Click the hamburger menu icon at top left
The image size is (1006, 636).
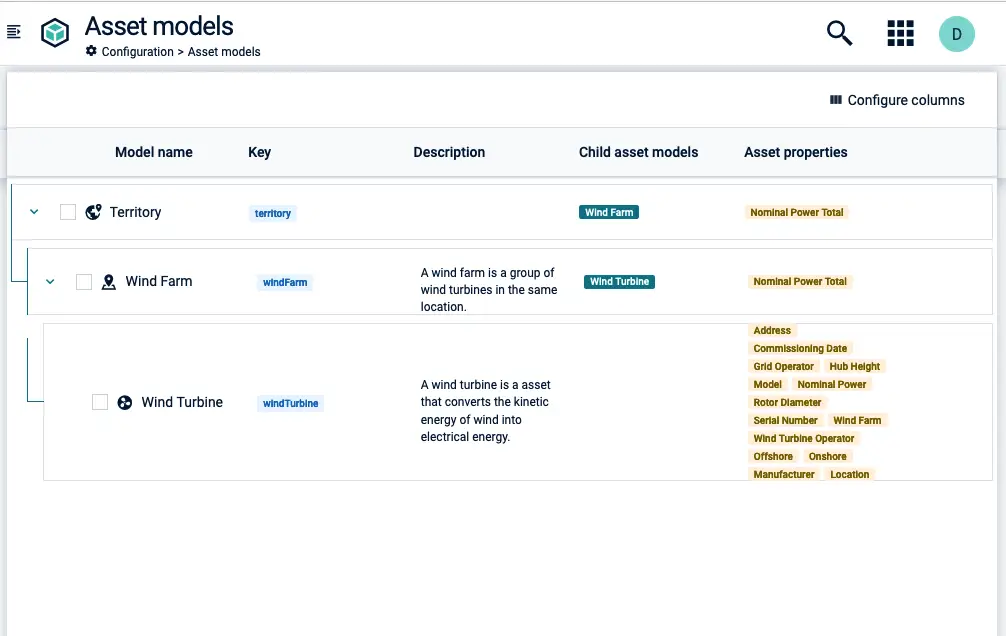(14, 33)
